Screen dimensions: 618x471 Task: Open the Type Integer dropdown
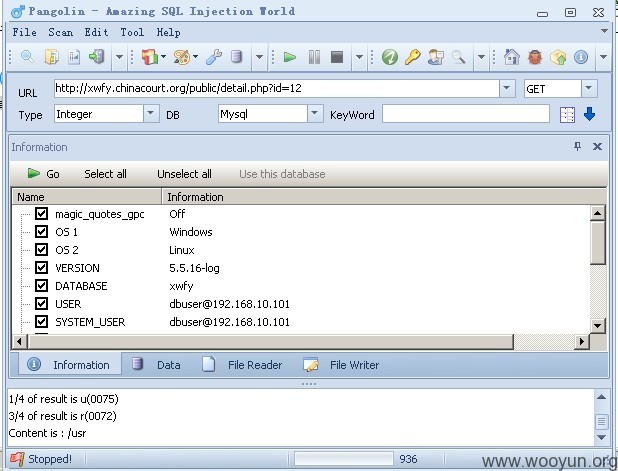click(x=151, y=114)
